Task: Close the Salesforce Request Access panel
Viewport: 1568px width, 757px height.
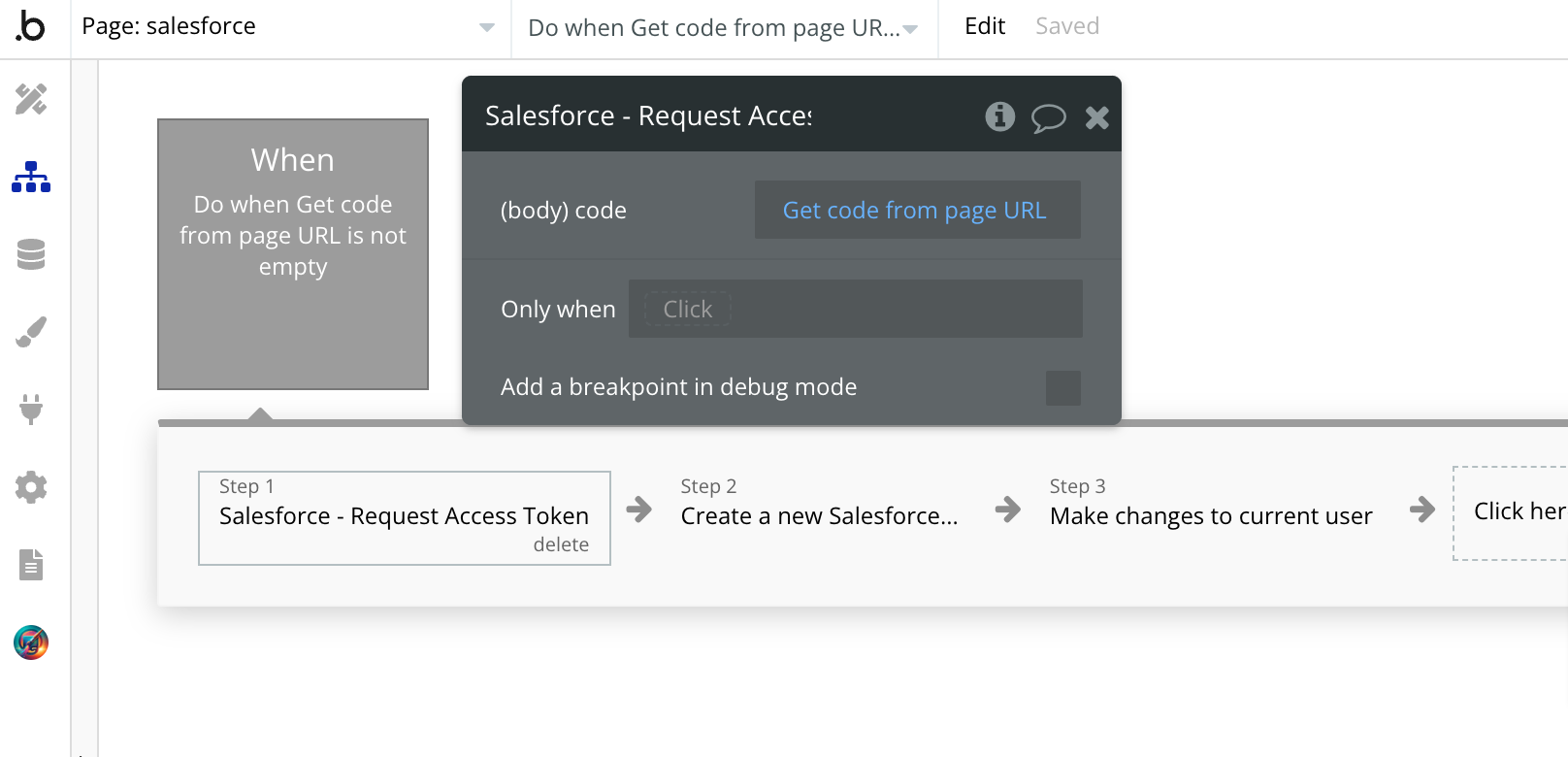Action: (x=1097, y=117)
